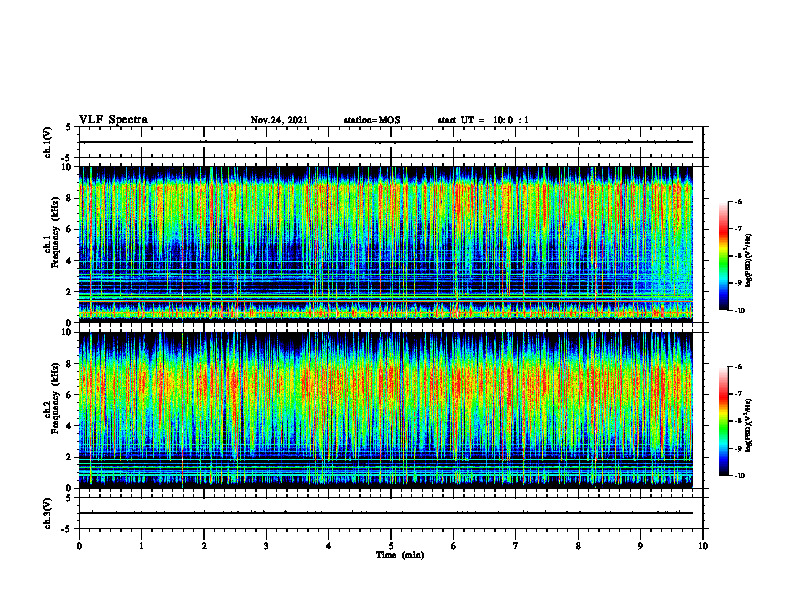Click the "start UT = 10: 0 : 1" text
792x612 pixels.
coord(483,120)
